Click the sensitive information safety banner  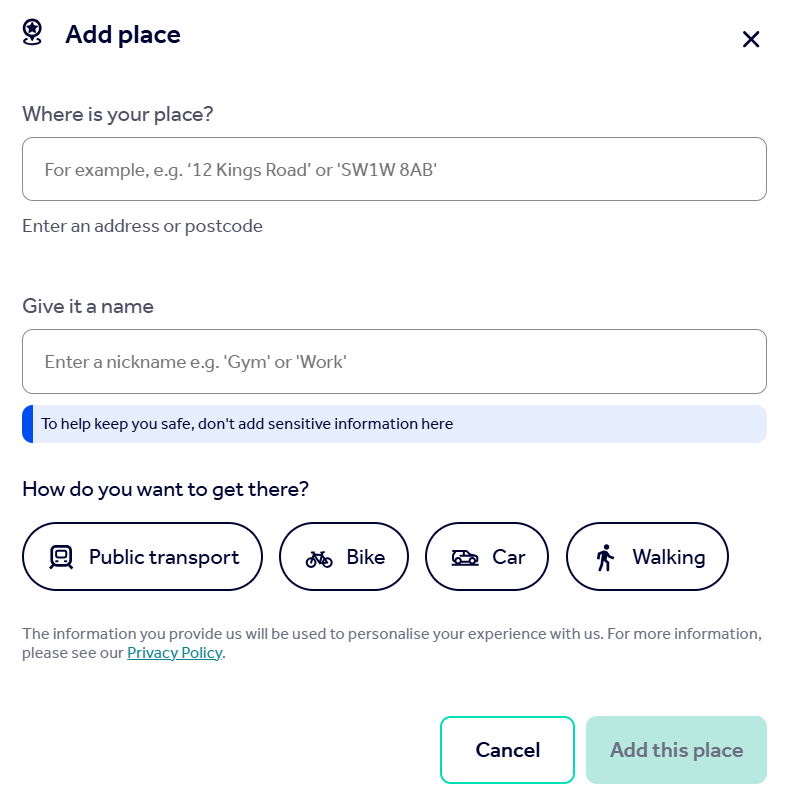coord(394,424)
